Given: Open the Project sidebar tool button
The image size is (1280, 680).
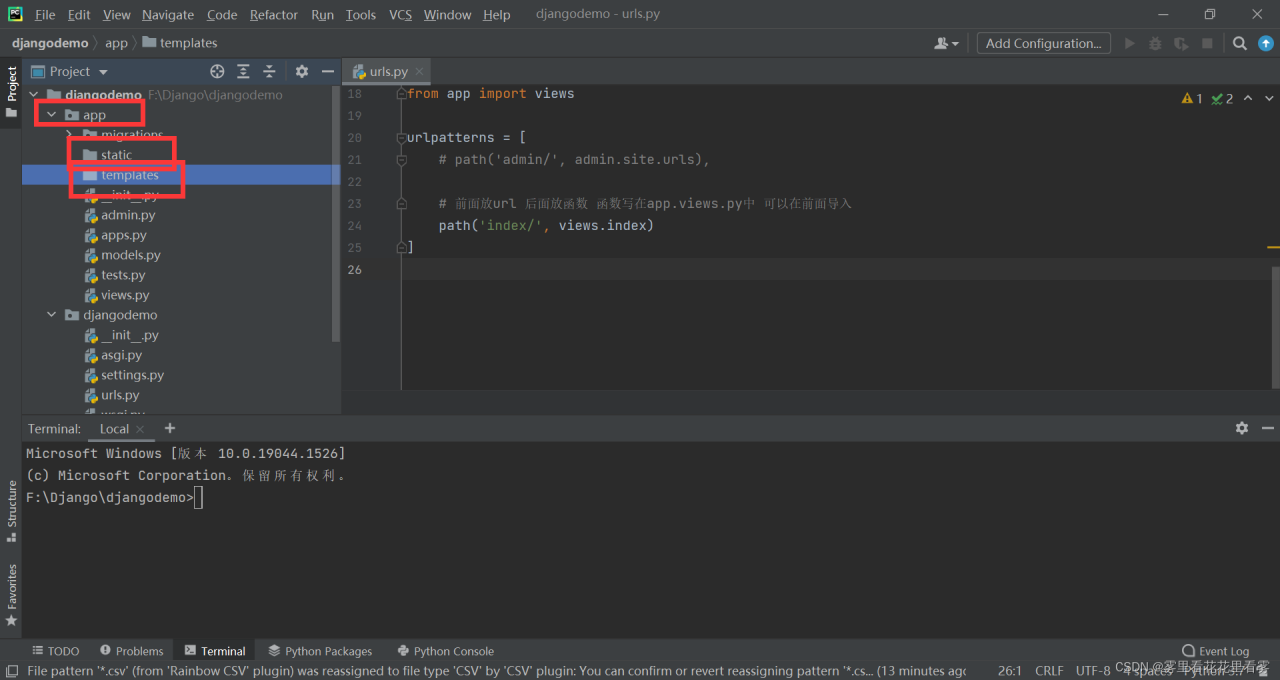Looking at the screenshot, I should coord(11,92).
